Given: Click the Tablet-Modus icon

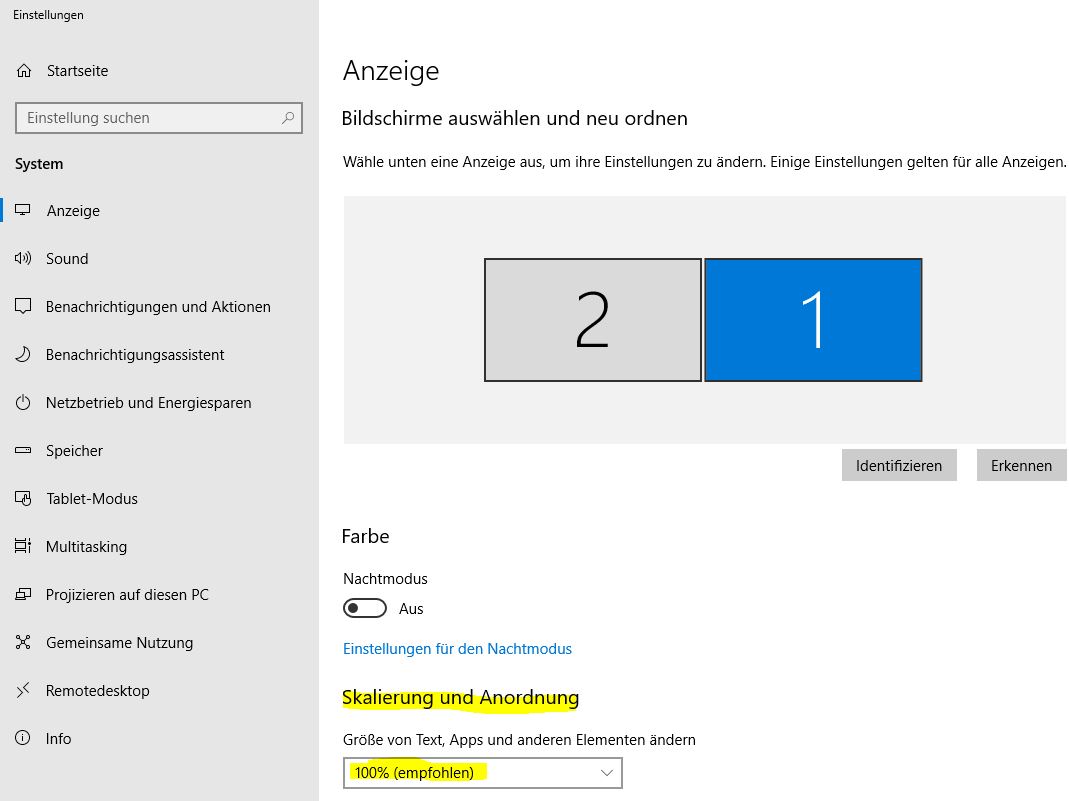Looking at the screenshot, I should (x=24, y=499).
